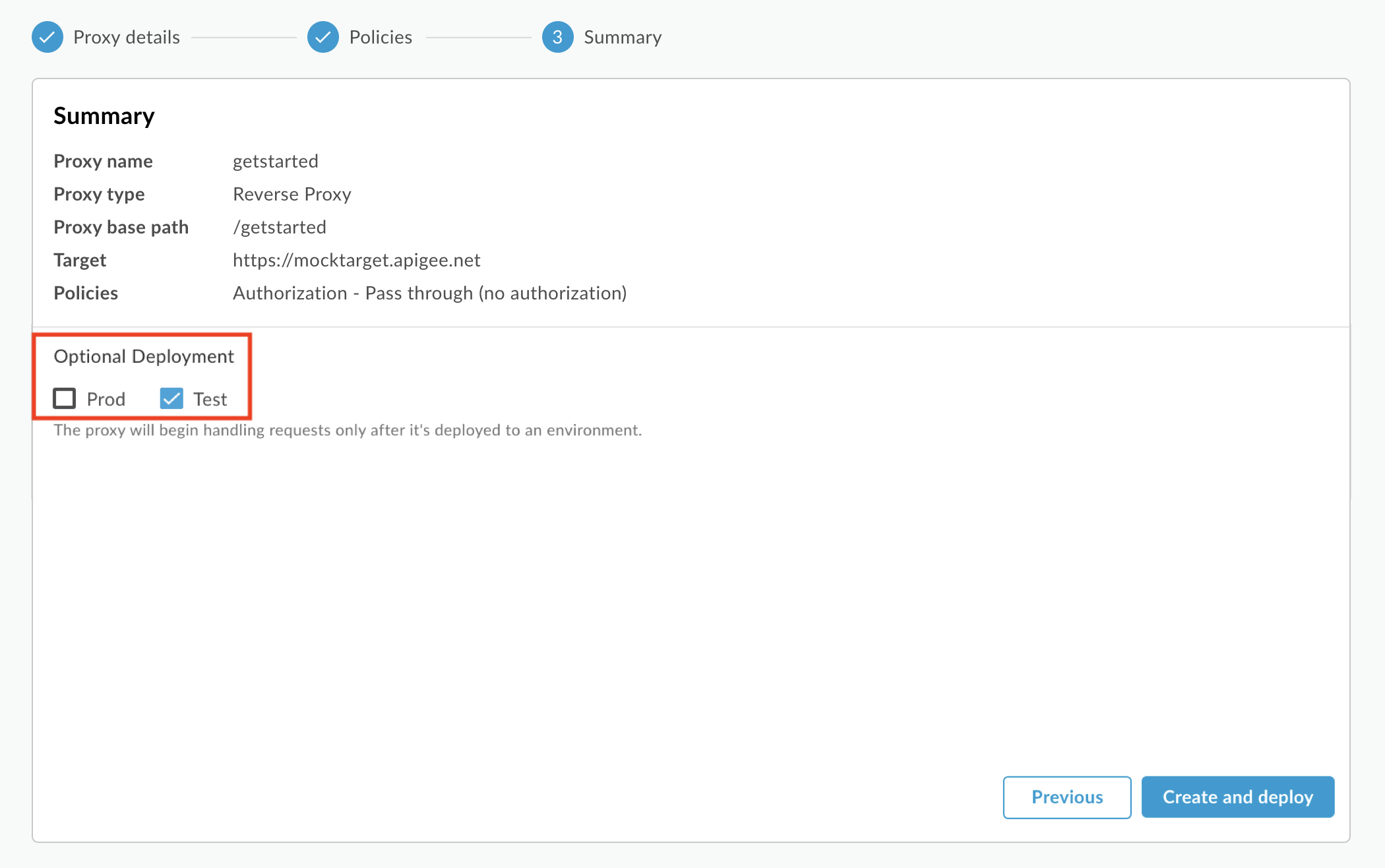This screenshot has height=868, width=1385.
Task: Click the blue checkmark on Policies step
Action: point(322,36)
